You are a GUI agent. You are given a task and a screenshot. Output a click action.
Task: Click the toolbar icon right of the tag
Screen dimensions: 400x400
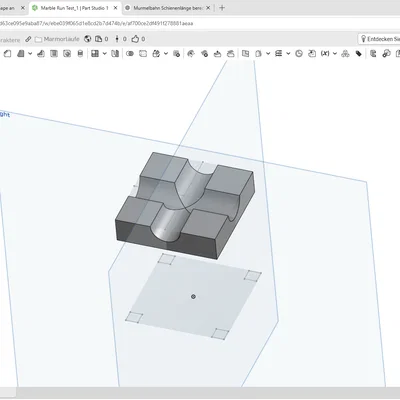click(373, 53)
